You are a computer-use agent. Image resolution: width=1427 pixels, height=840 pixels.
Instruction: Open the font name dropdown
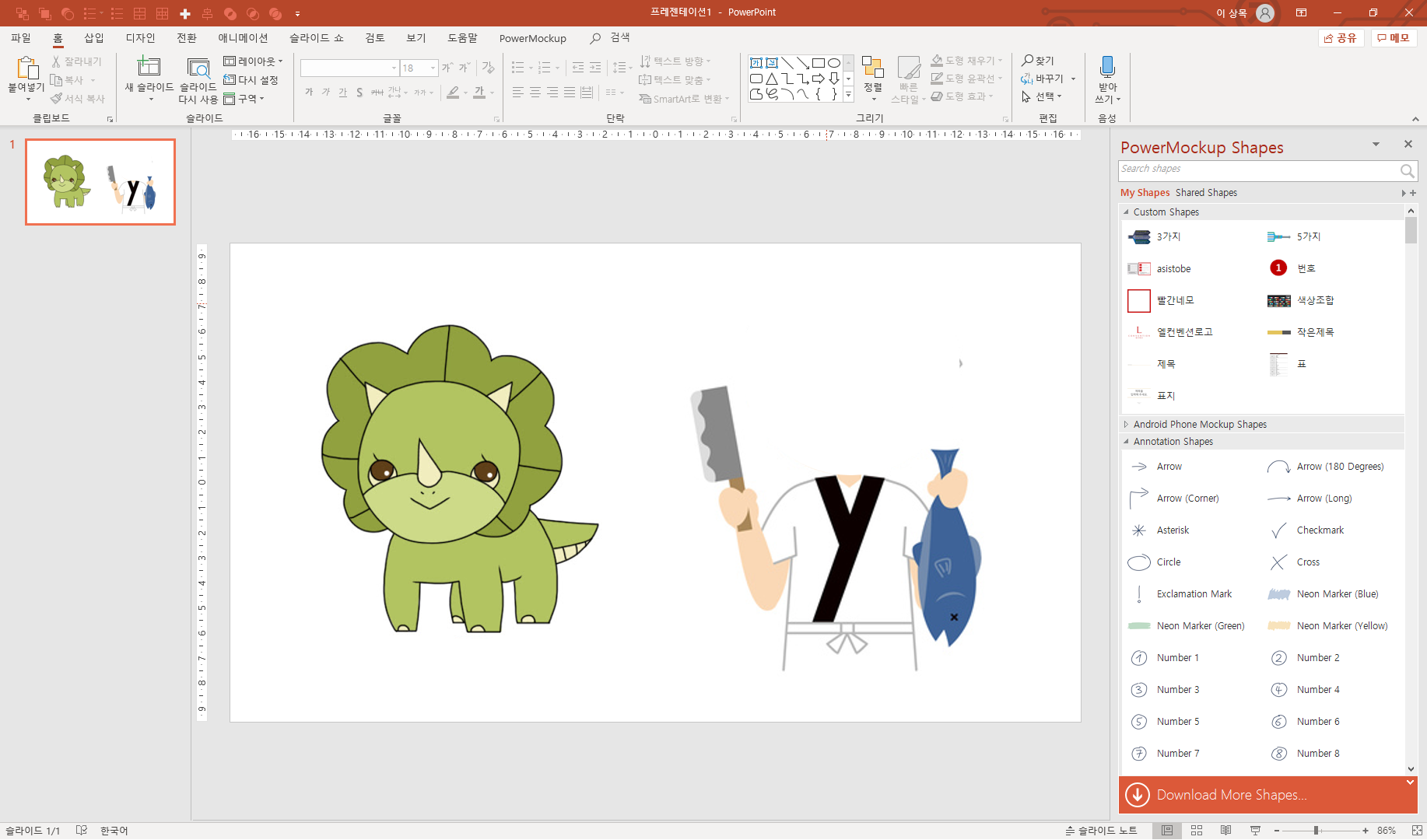pos(394,68)
